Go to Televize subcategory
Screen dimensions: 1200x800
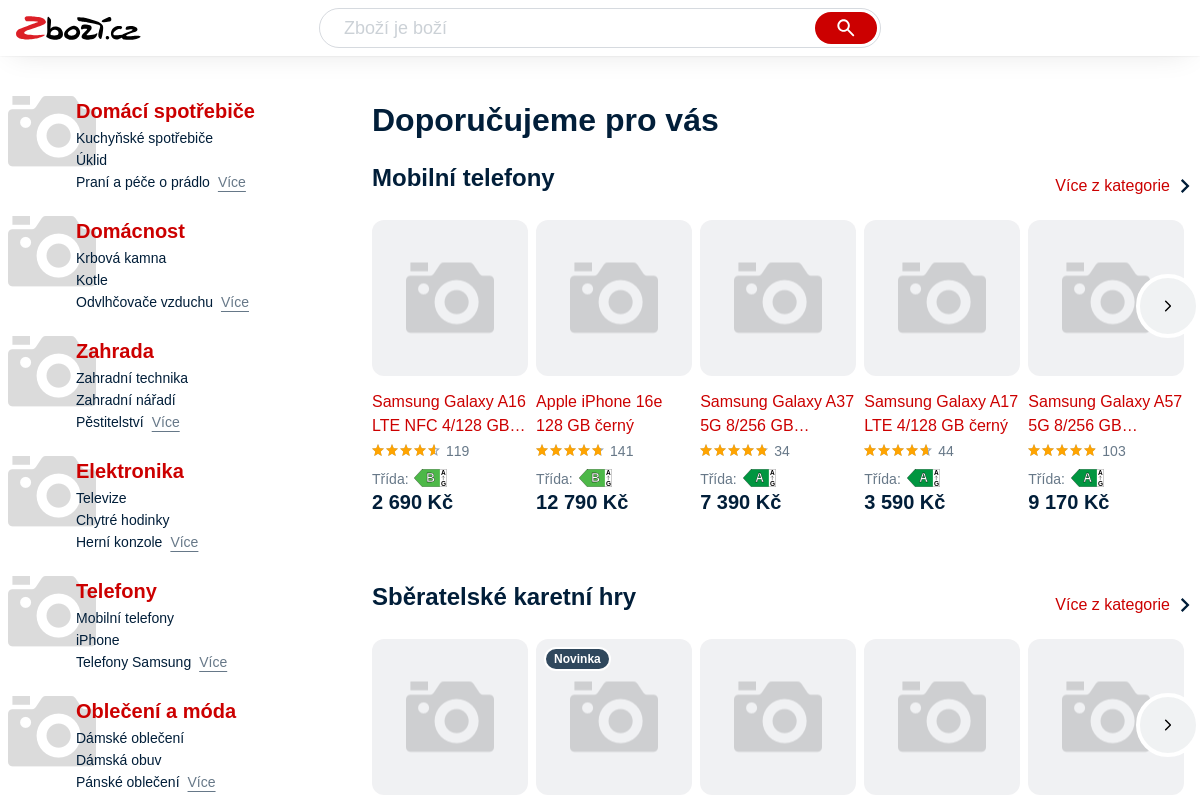pyautogui.click(x=101, y=498)
